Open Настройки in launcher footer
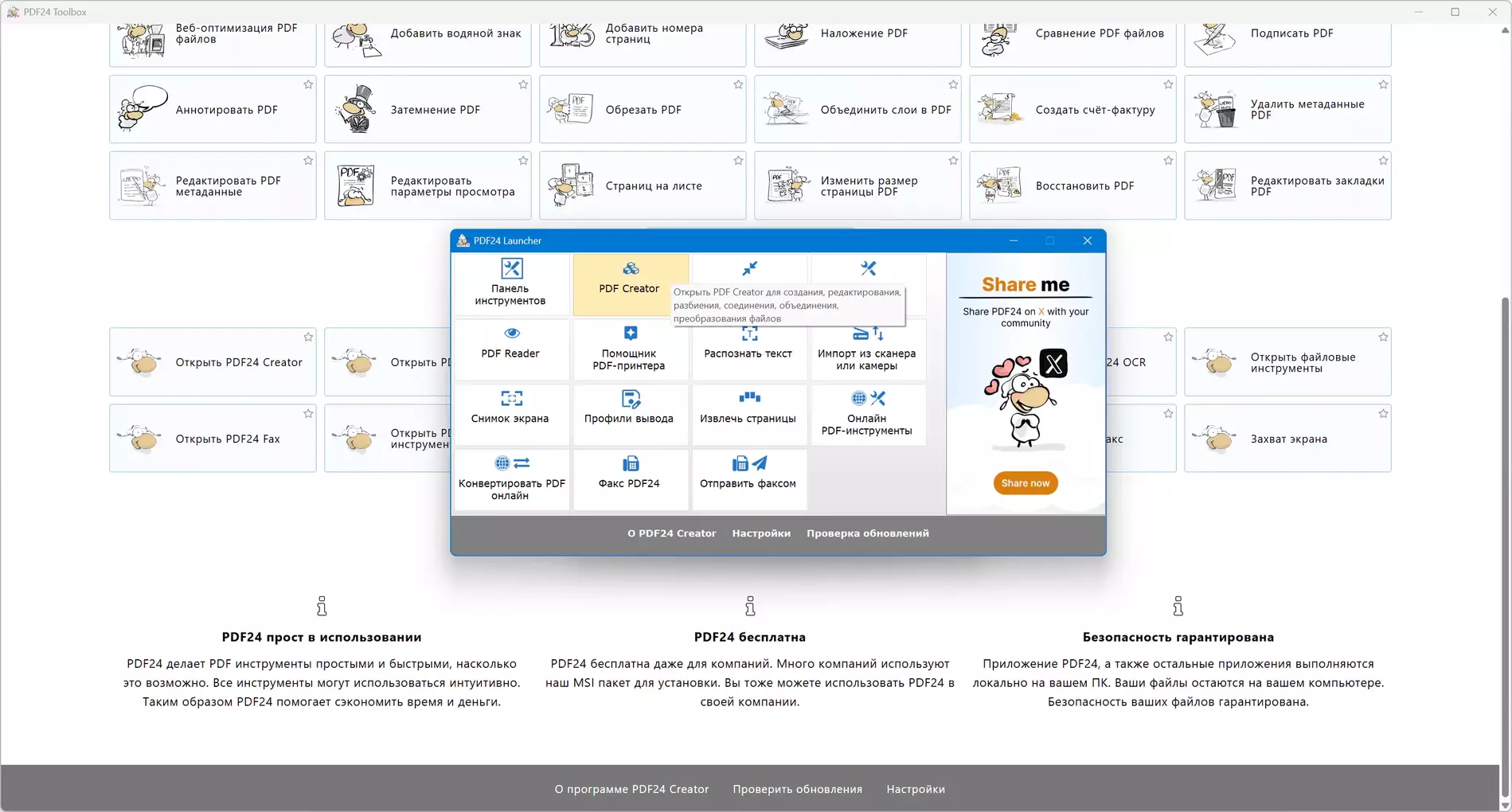 pos(761,533)
